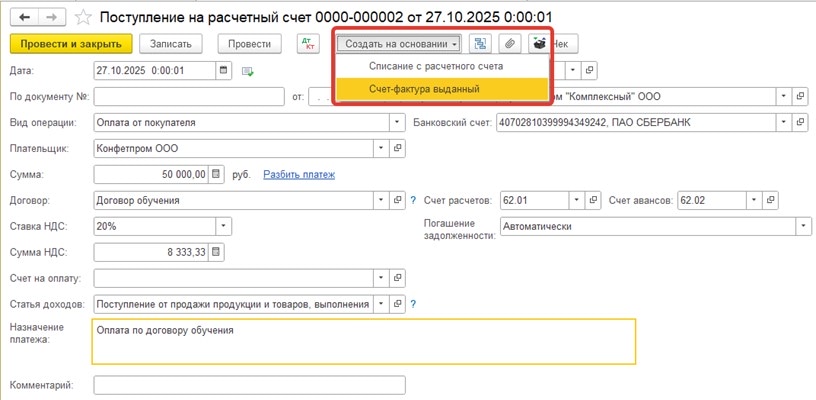Select 'Списание с расчетного счета' menu item
Image resolution: width=816 pixels, height=400 pixels.
pyautogui.click(x=436, y=66)
